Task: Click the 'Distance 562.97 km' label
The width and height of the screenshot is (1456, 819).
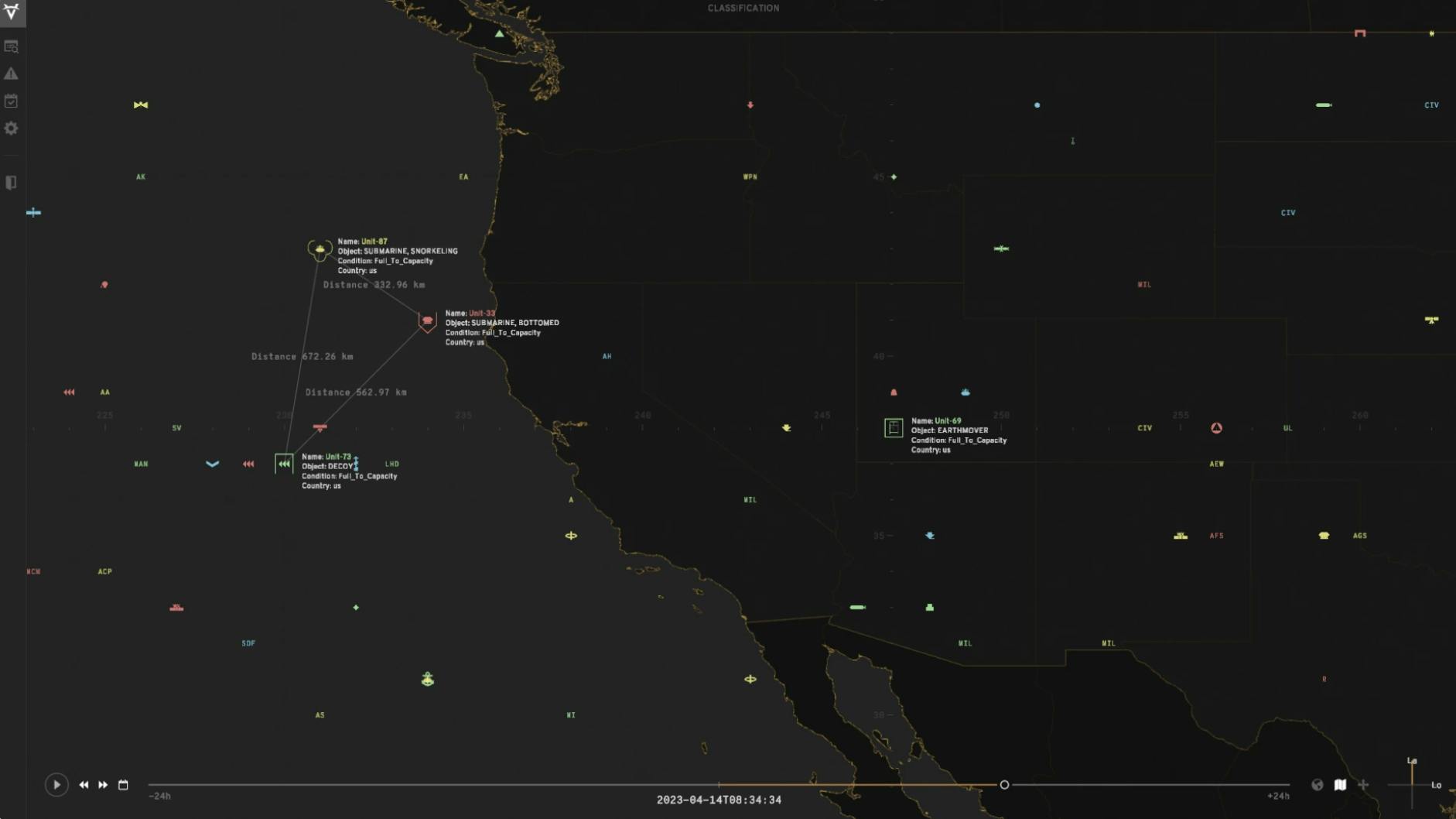Action: [x=356, y=392]
